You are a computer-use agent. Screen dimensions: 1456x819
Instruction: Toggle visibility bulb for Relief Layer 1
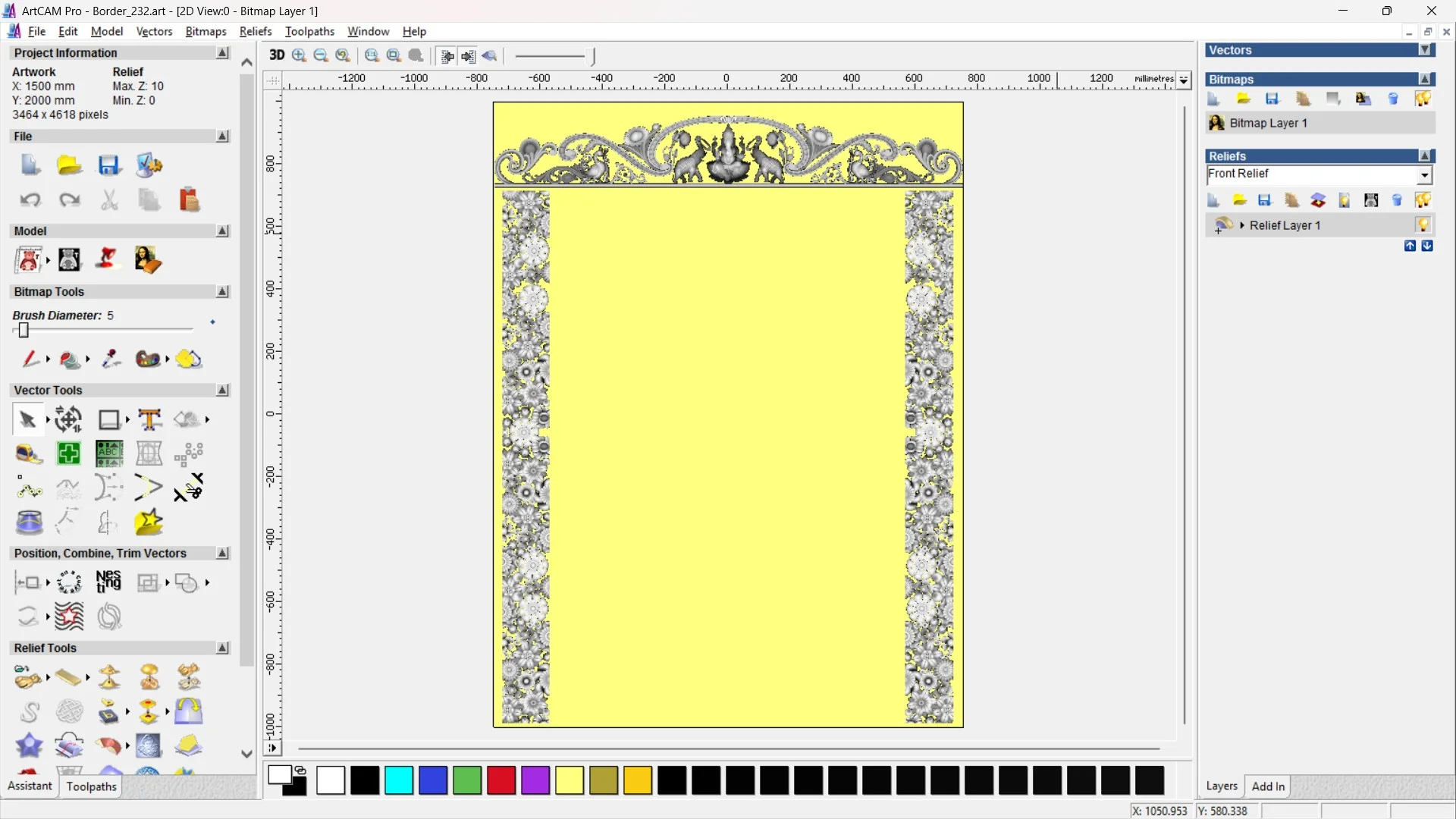pos(1423,224)
